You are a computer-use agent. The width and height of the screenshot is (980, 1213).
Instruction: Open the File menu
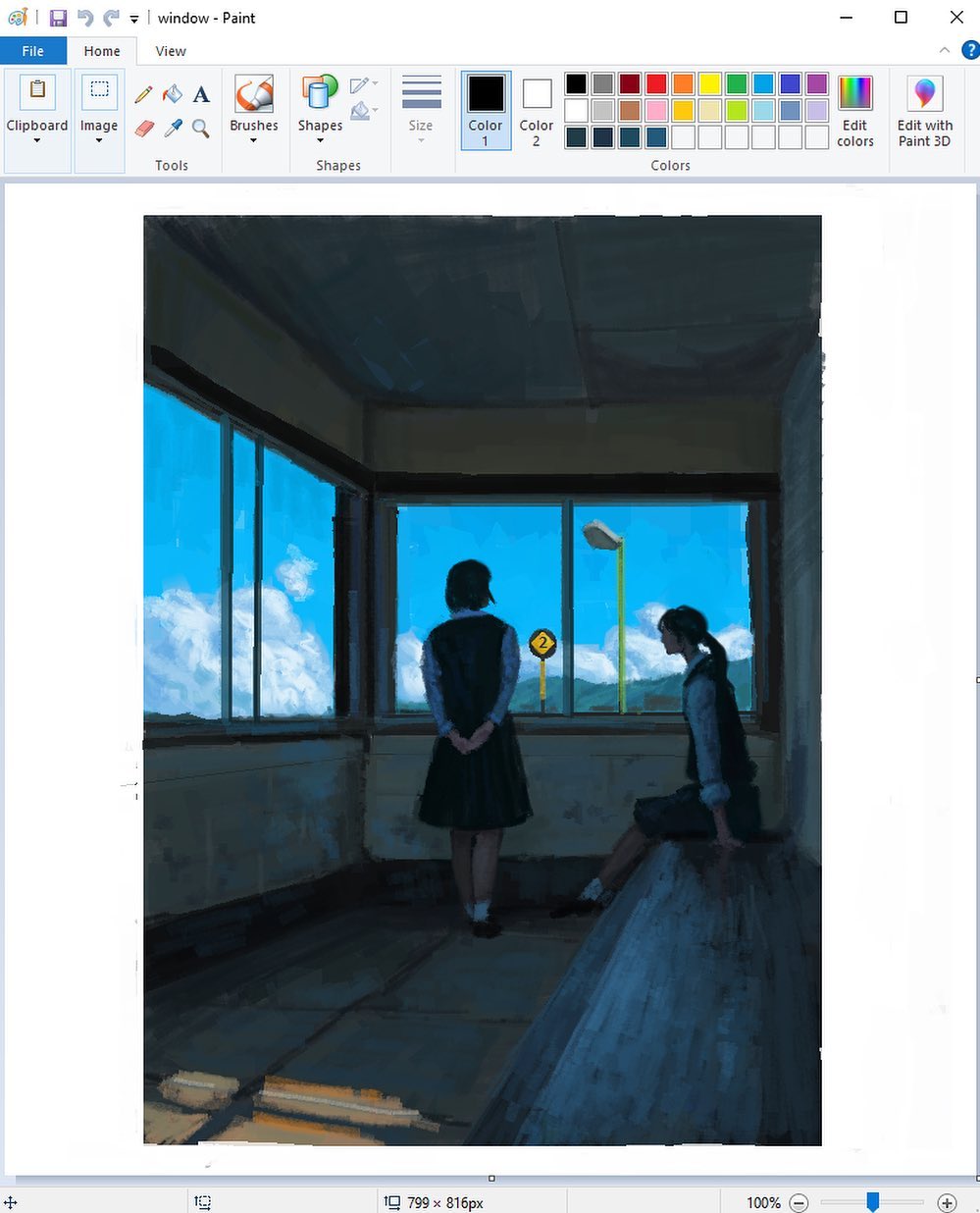[33, 51]
